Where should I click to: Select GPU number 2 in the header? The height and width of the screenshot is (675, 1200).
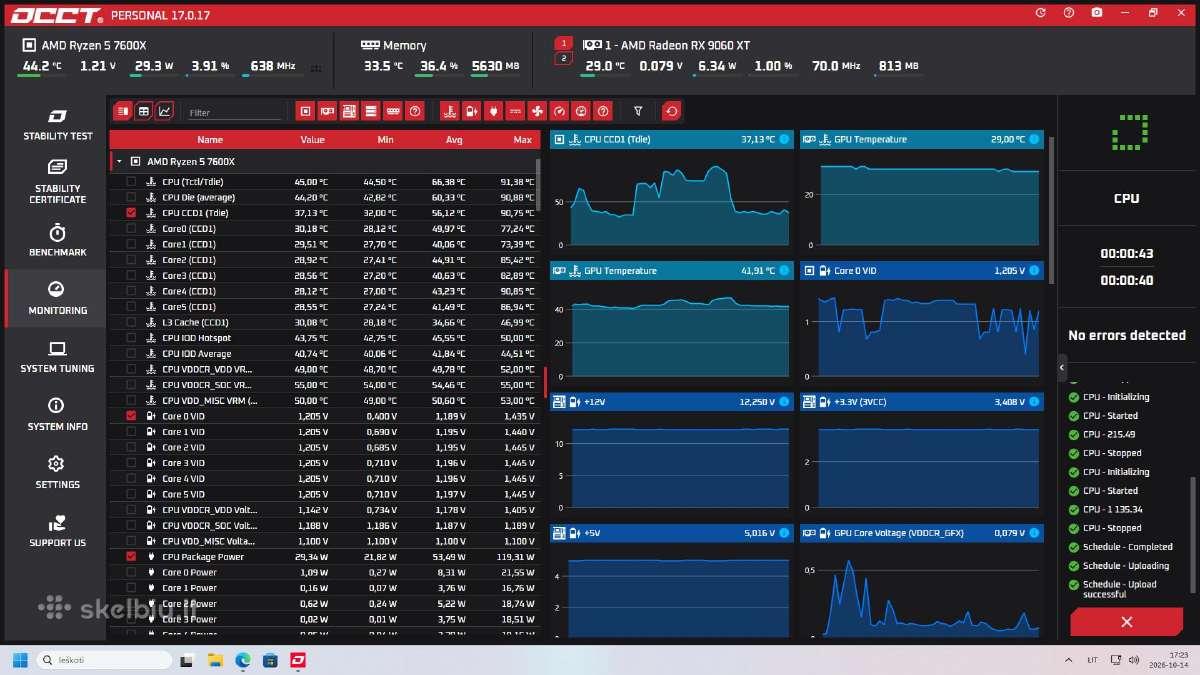click(x=564, y=59)
